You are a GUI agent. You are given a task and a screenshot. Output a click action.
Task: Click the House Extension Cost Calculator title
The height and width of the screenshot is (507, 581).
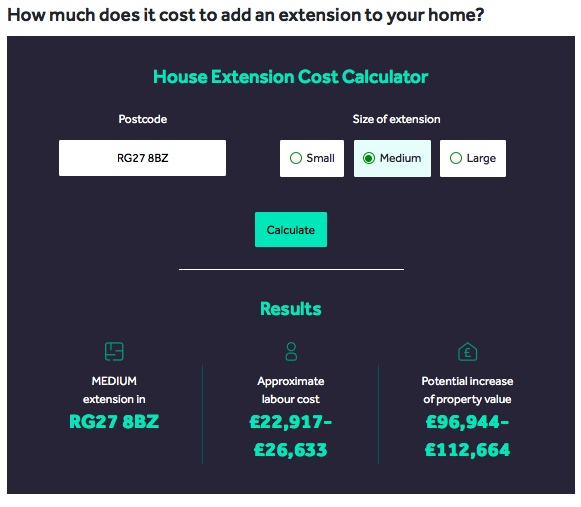[290, 77]
